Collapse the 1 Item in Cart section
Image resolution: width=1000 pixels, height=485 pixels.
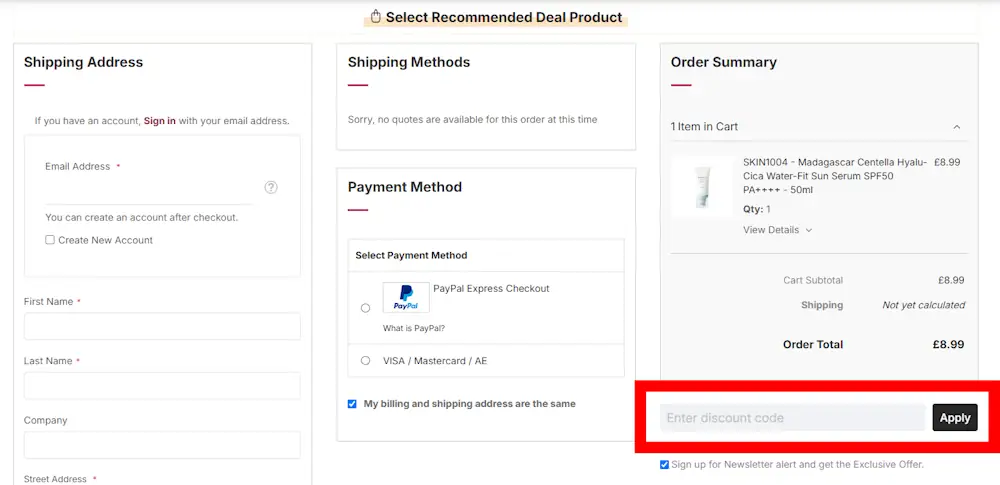(957, 127)
